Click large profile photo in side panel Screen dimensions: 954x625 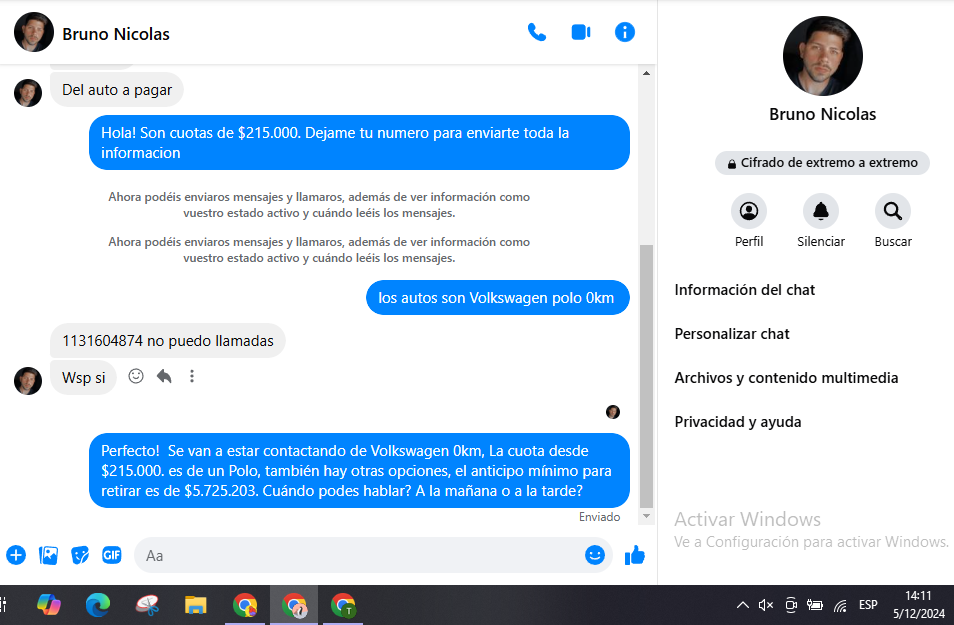tap(822, 56)
